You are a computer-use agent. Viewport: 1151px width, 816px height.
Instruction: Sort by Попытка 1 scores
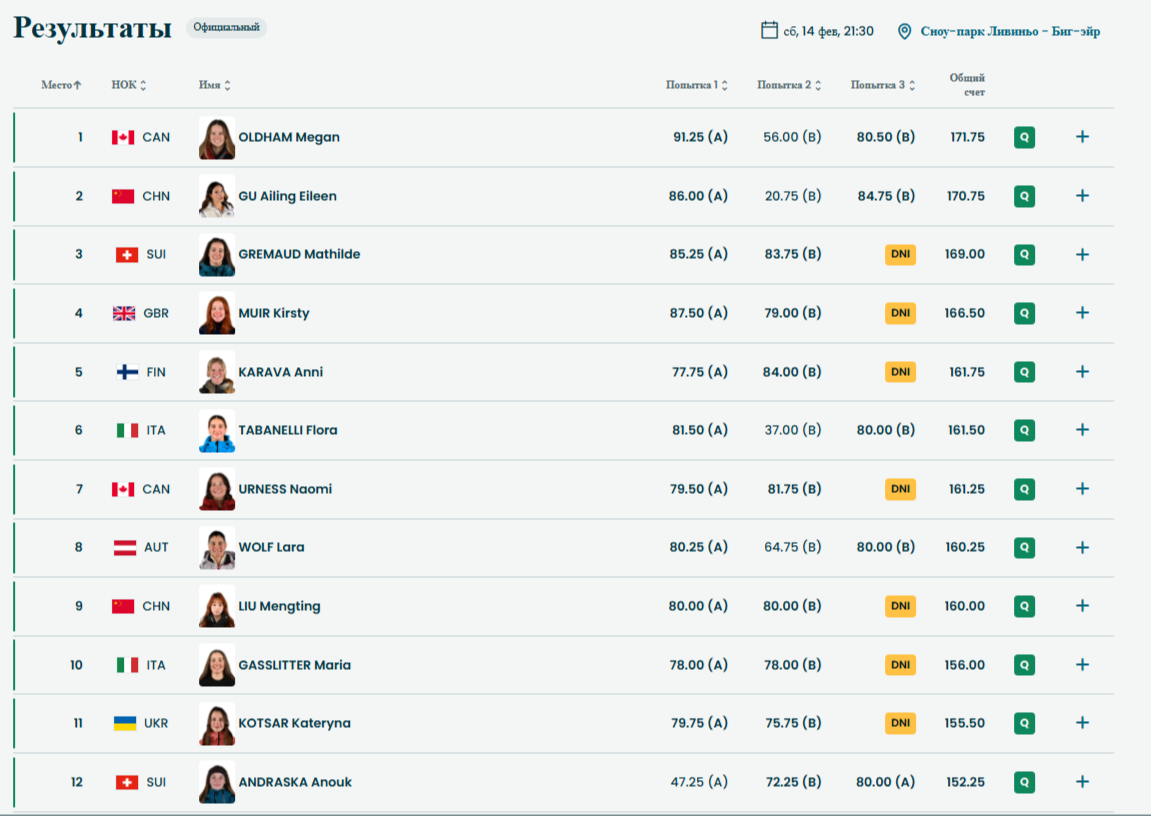(x=696, y=85)
